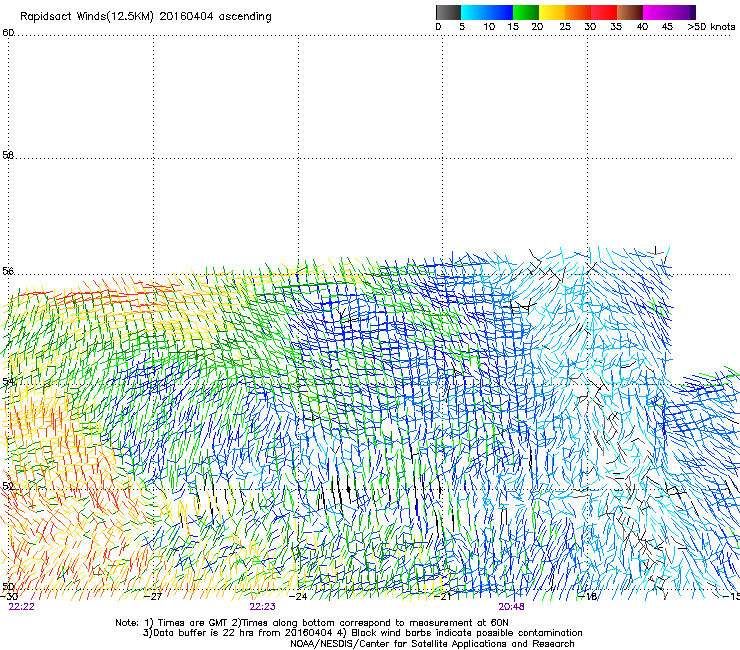Click the latitude label '58'

[x=8, y=155]
